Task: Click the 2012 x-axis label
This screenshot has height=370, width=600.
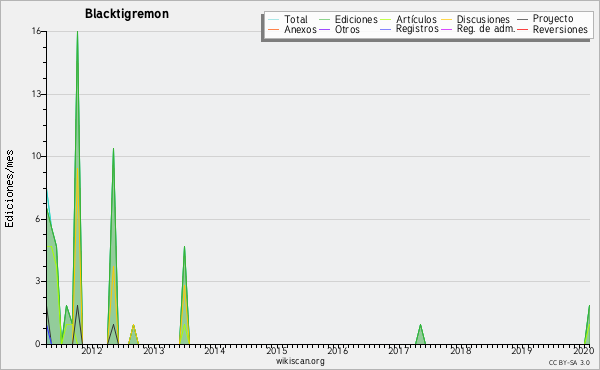Action: [x=92, y=350]
